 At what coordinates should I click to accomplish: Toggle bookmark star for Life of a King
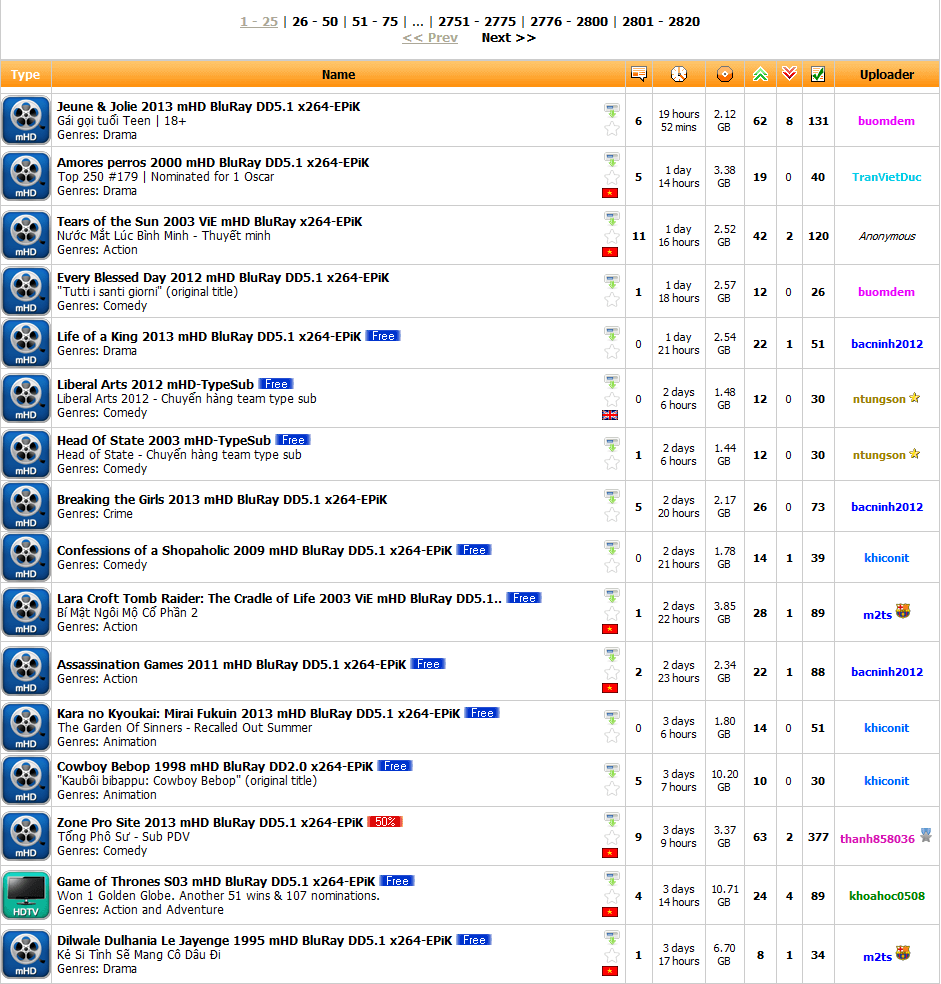tap(611, 351)
